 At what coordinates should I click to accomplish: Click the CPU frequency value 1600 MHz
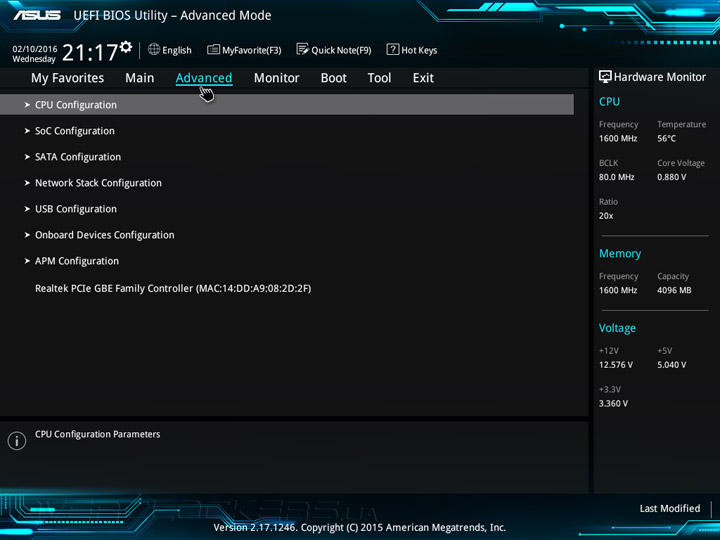(x=618, y=138)
